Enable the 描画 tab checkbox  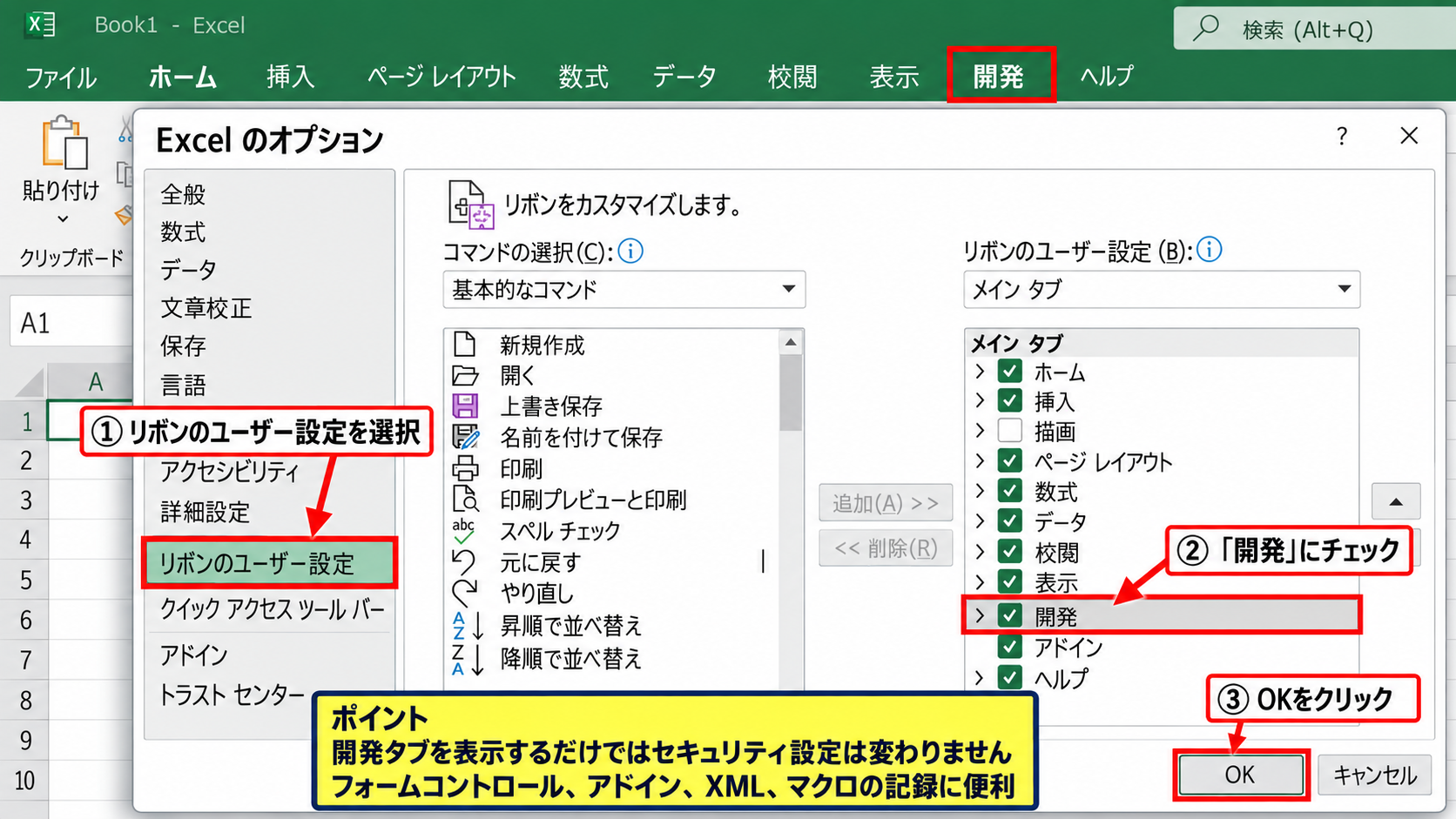(1010, 431)
